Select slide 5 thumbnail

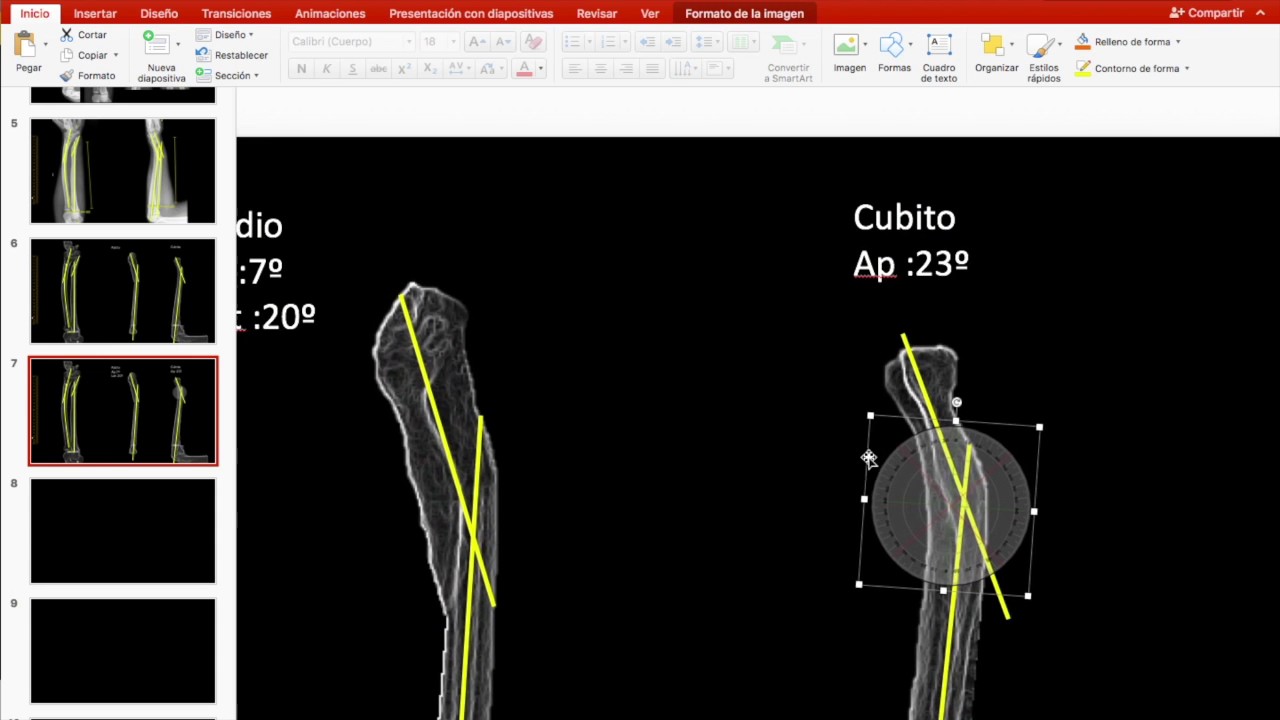tap(123, 171)
